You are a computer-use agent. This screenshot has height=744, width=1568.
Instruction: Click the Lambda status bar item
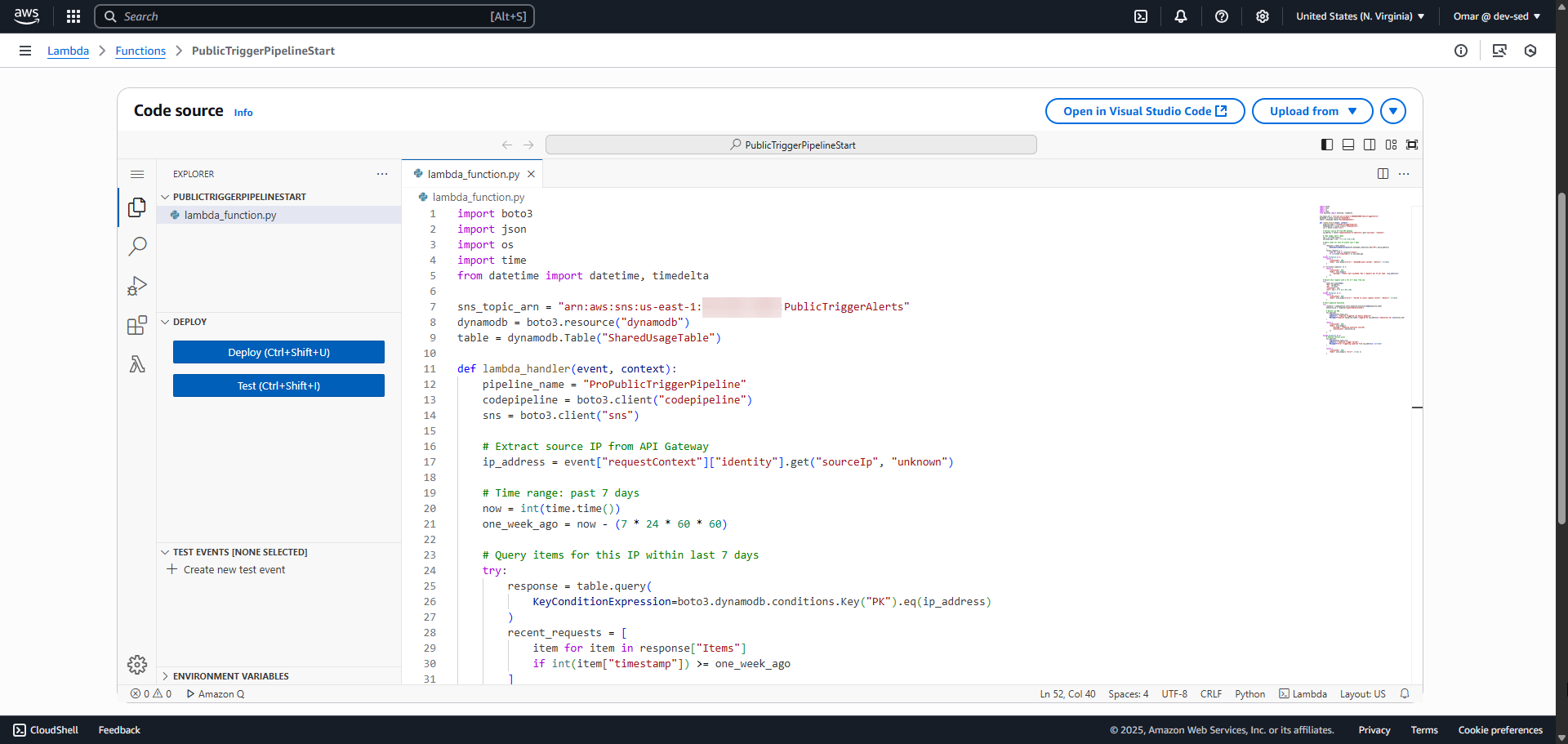1303,694
